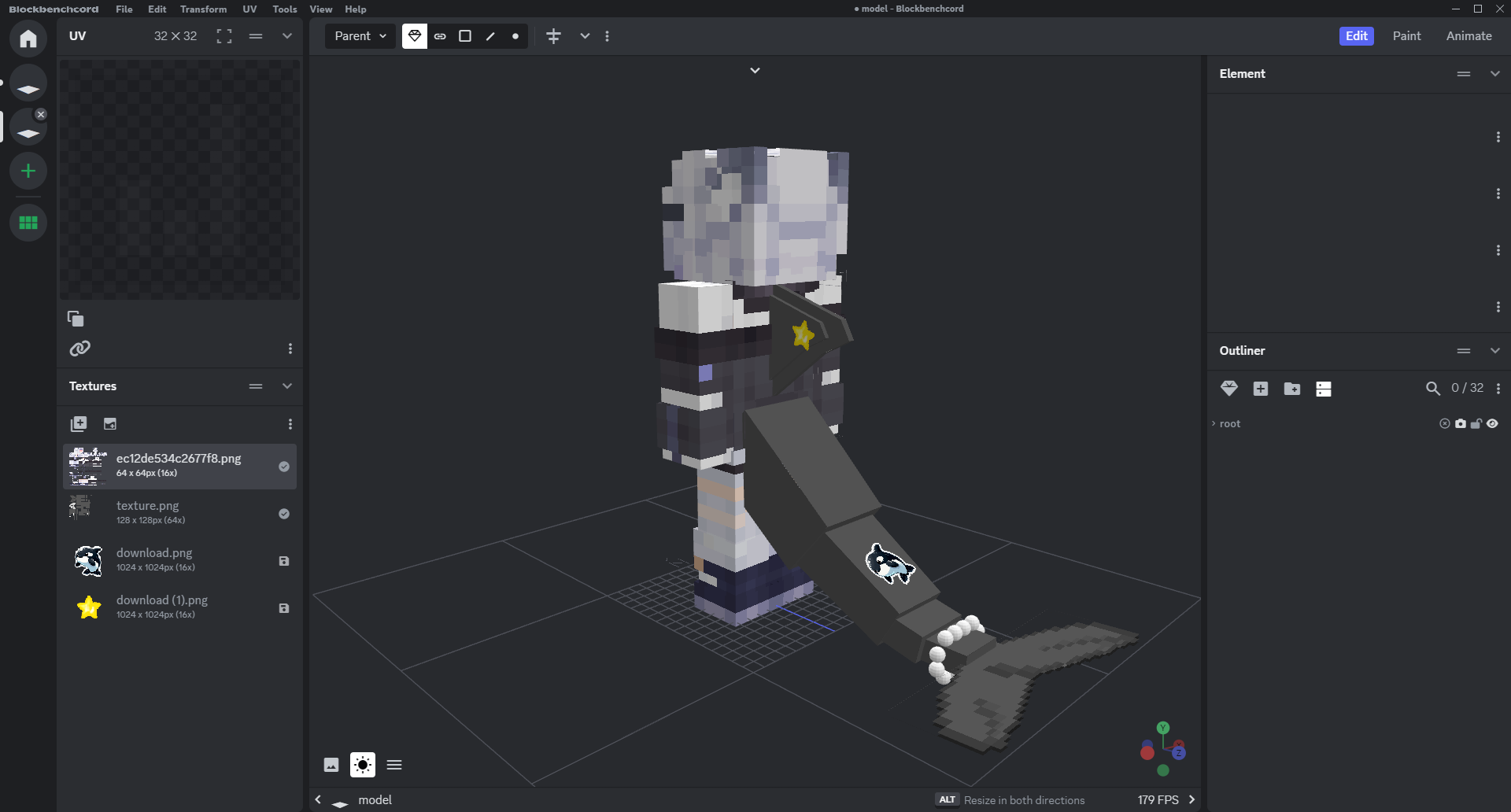Open the green grid icon in sidebar
This screenshot has height=812, width=1511.
coord(28,223)
